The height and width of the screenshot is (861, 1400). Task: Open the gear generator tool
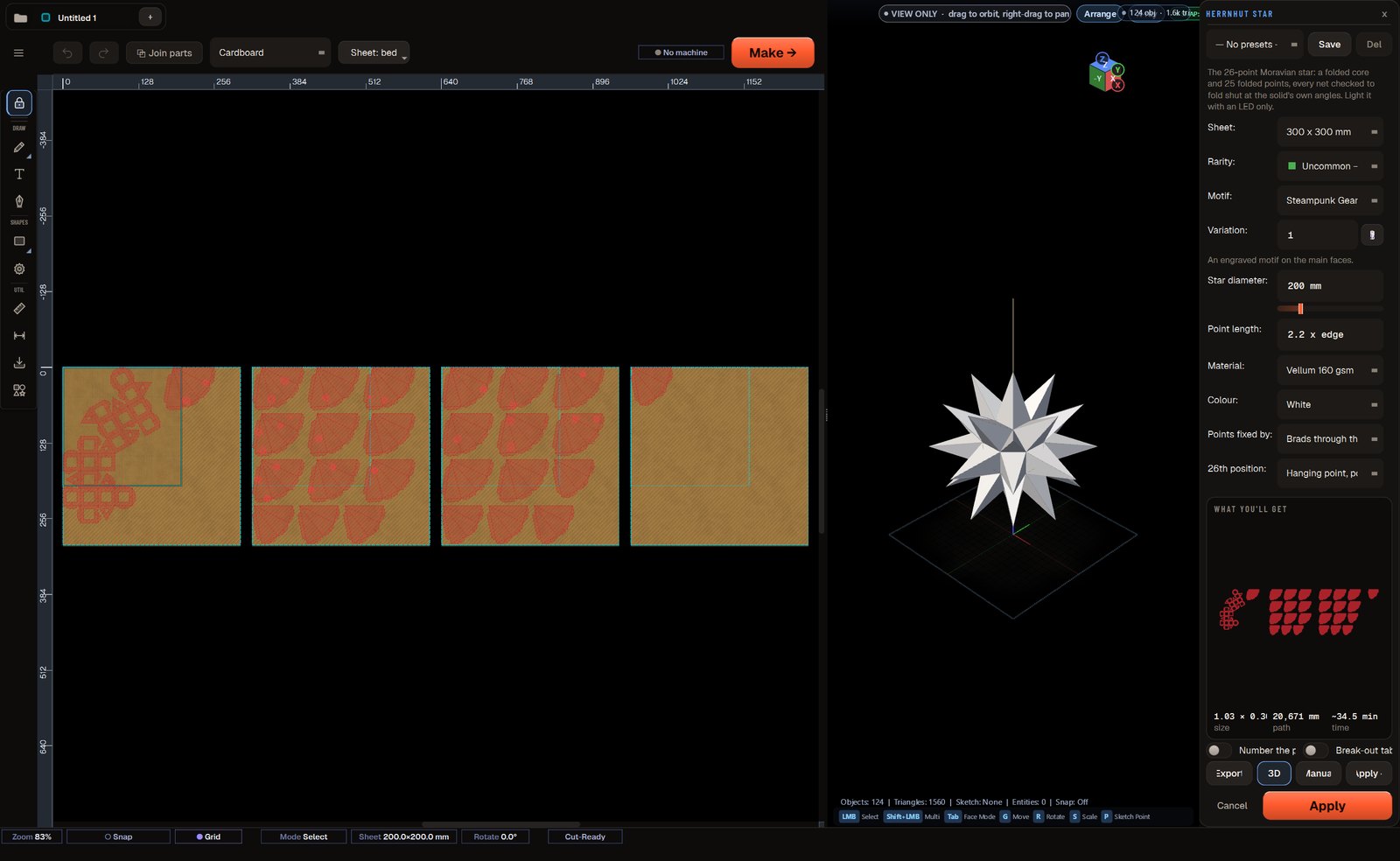pyautogui.click(x=19, y=269)
